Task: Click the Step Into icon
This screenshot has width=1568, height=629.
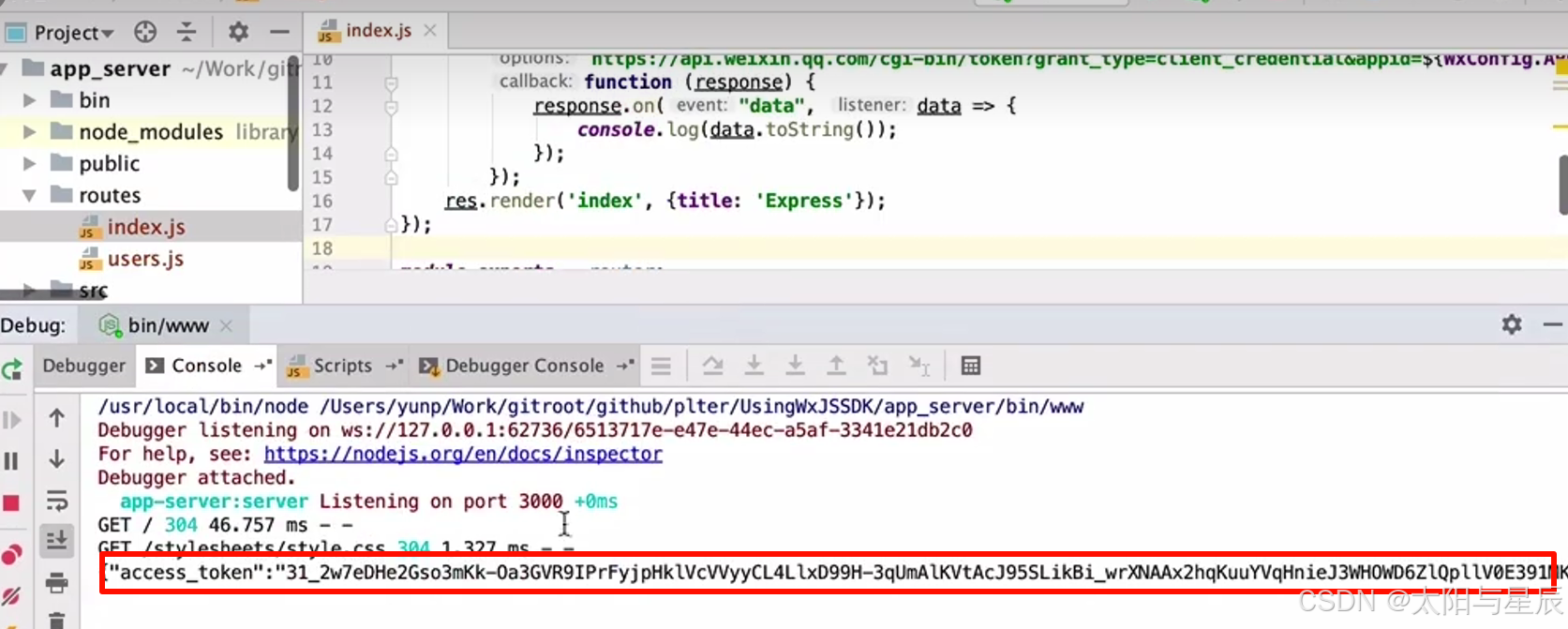Action: click(754, 366)
